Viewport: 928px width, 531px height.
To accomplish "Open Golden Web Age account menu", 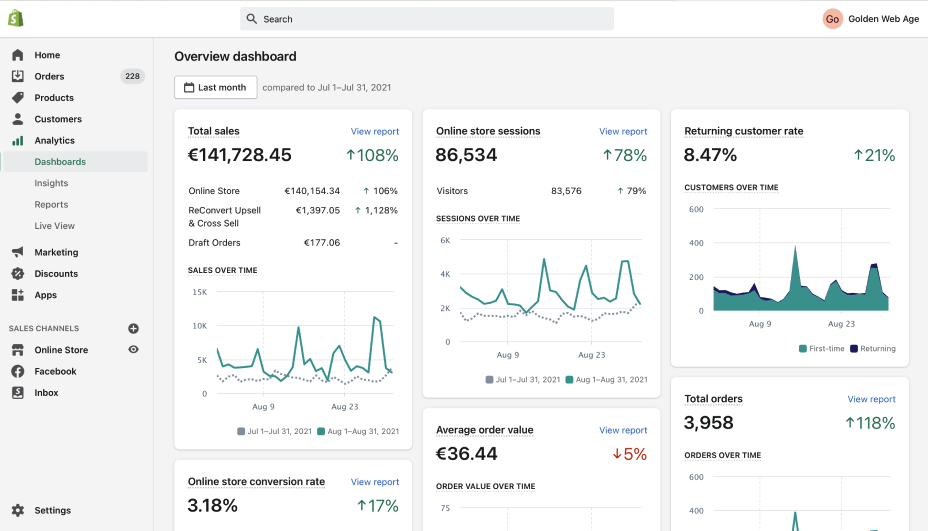I will (x=871, y=19).
